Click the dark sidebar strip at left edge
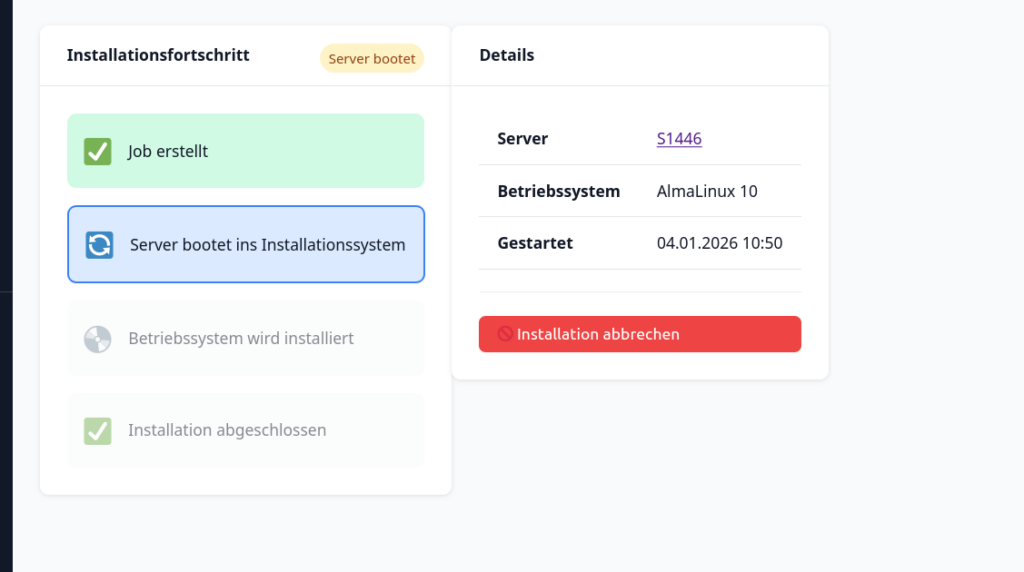This screenshot has width=1024, height=572. pos(6,286)
